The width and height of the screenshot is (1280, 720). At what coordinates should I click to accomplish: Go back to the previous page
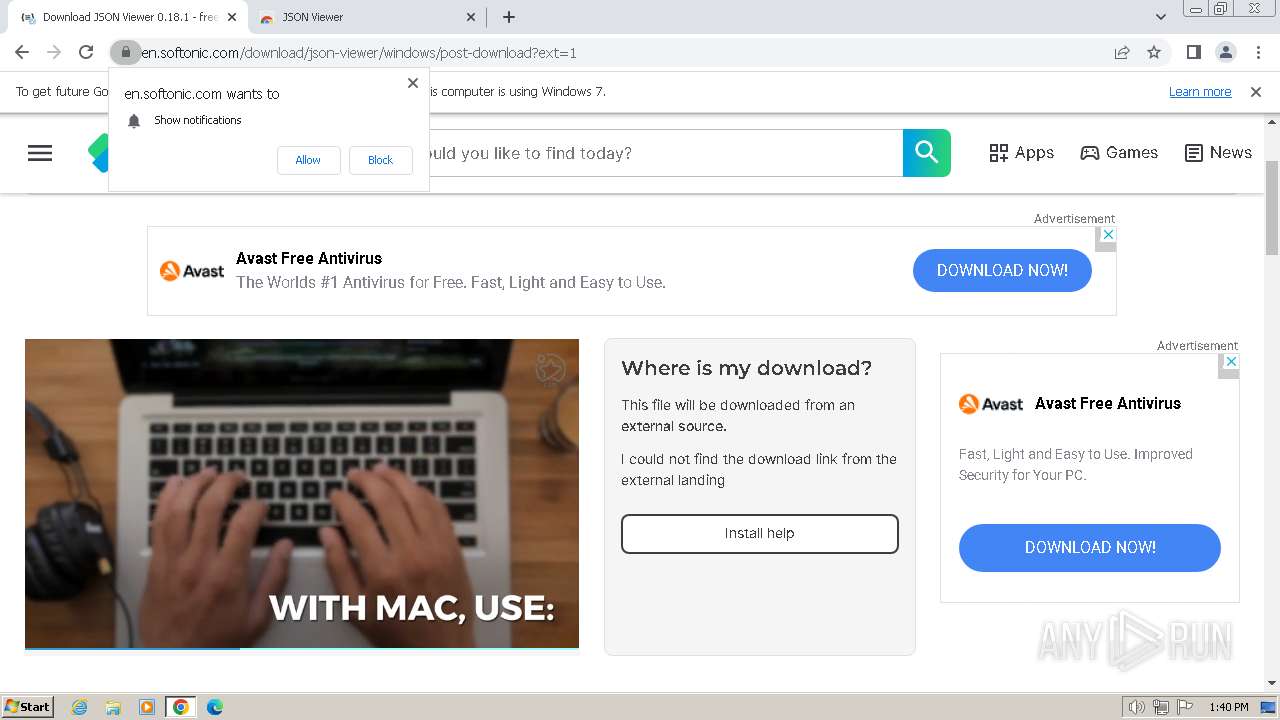point(22,52)
